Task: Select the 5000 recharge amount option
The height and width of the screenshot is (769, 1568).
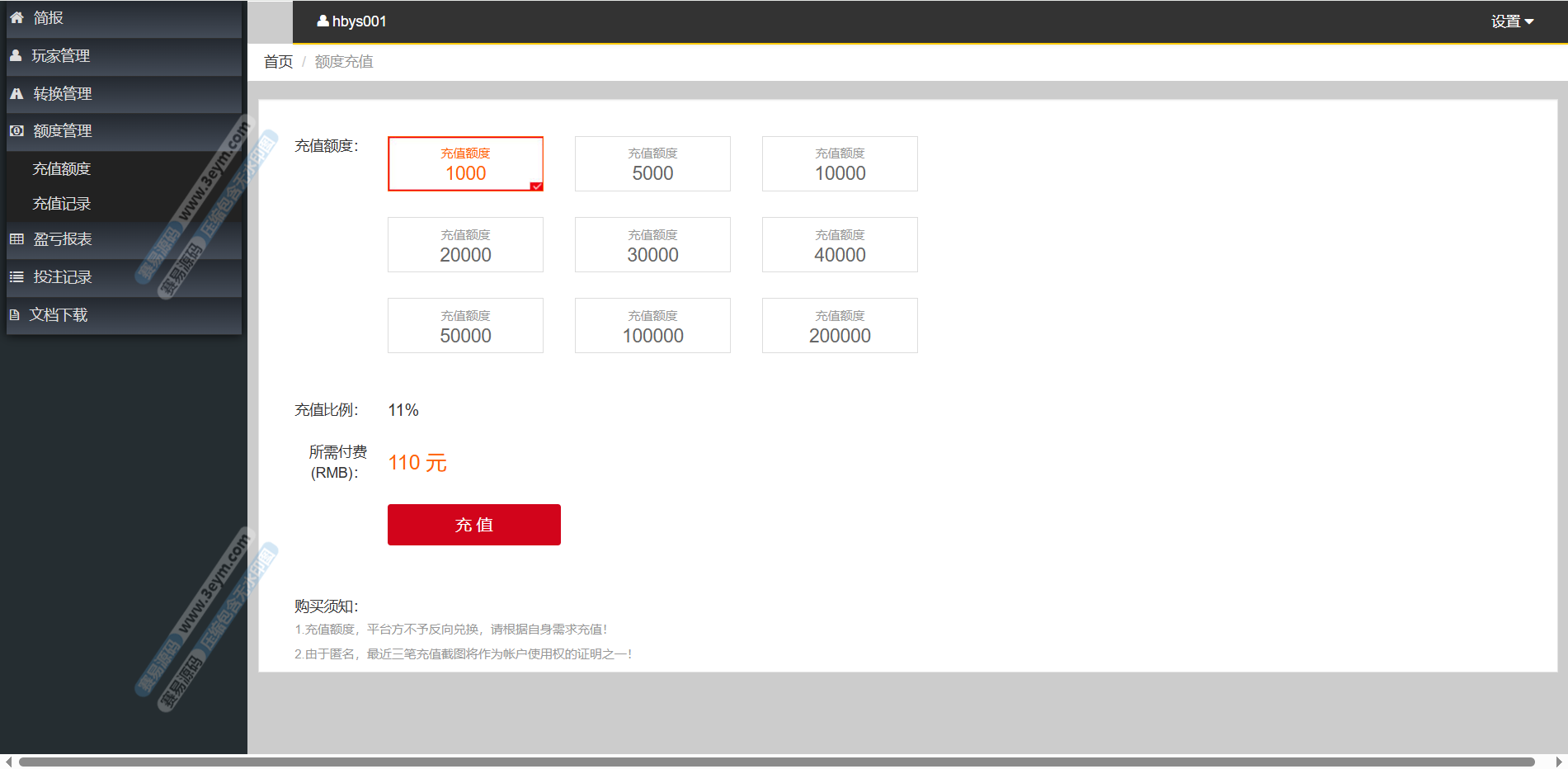Action: 652,164
